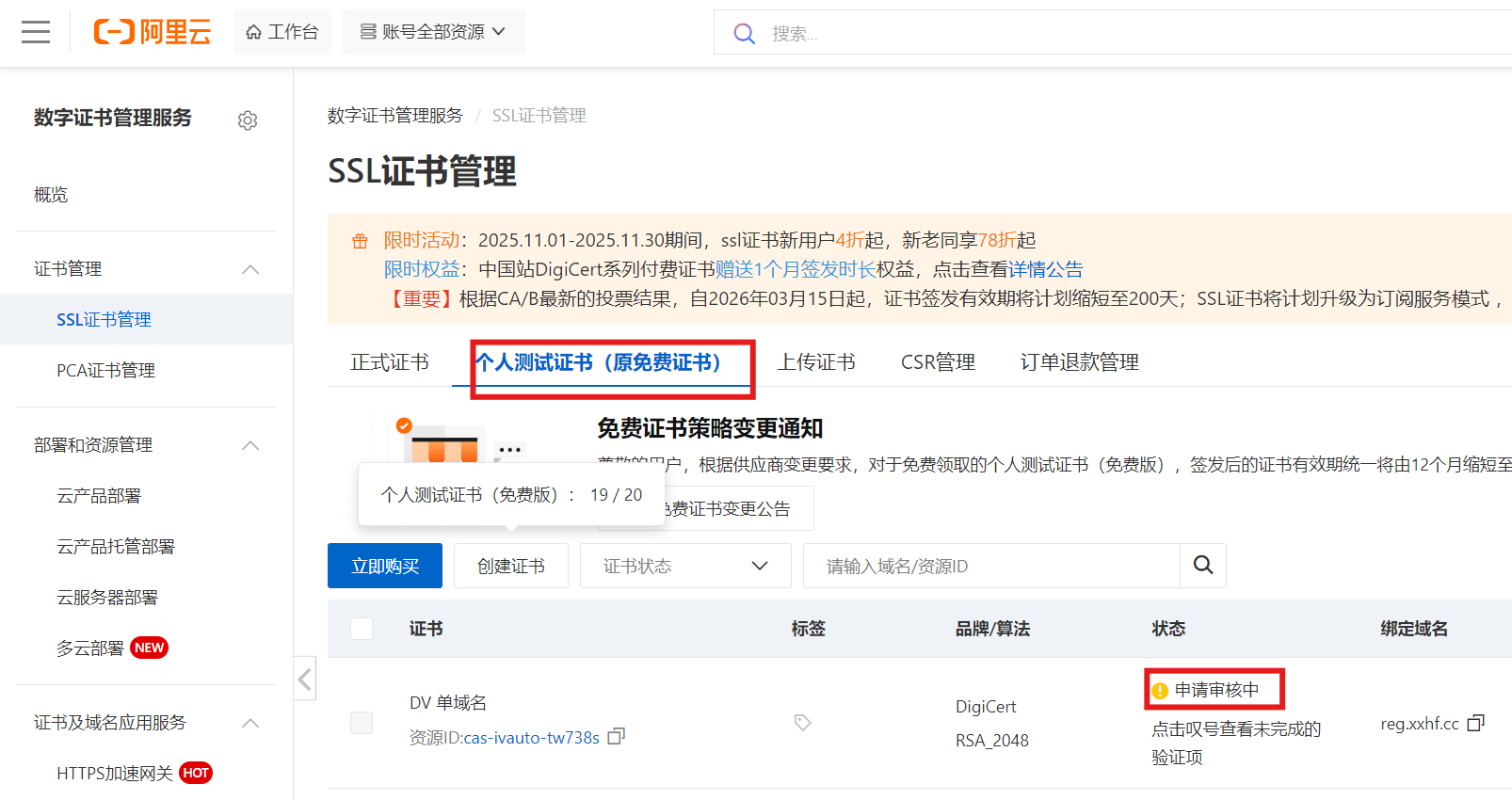1512x800 pixels.
Task: Click the Aliyun logo
Action: coord(152,32)
